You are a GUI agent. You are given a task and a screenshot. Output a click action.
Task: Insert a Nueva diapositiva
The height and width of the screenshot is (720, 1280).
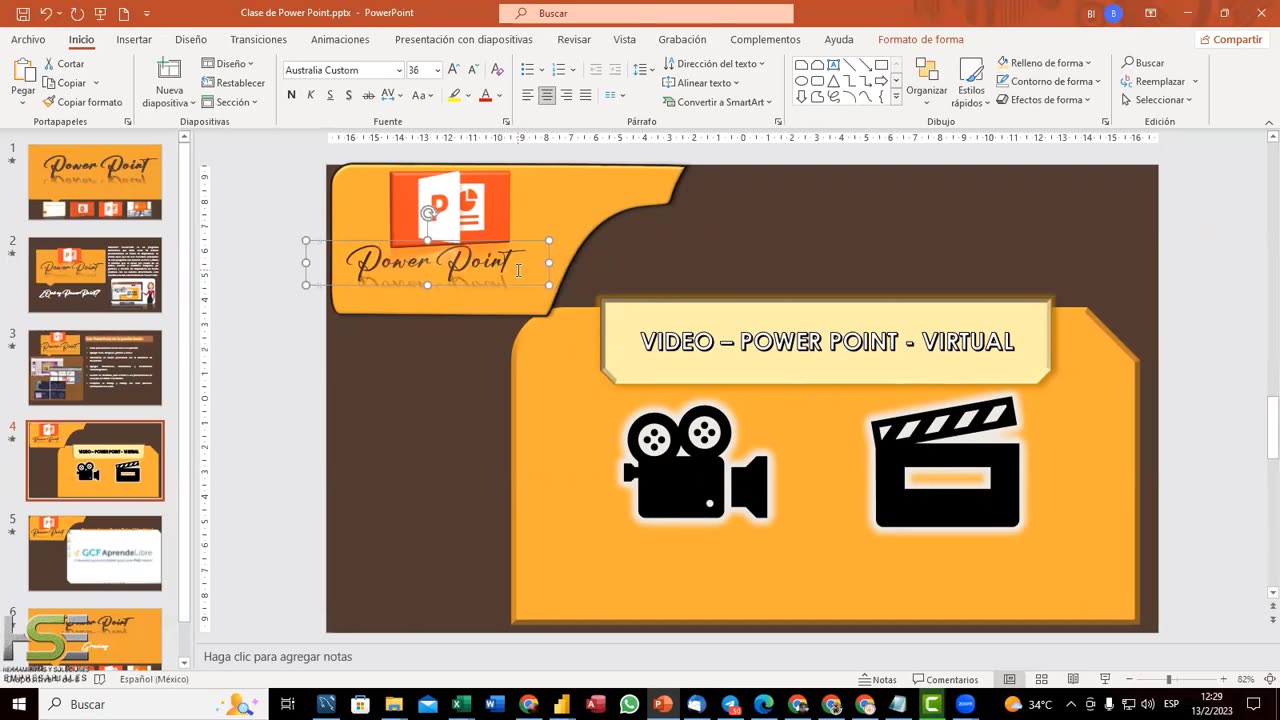coord(169,82)
